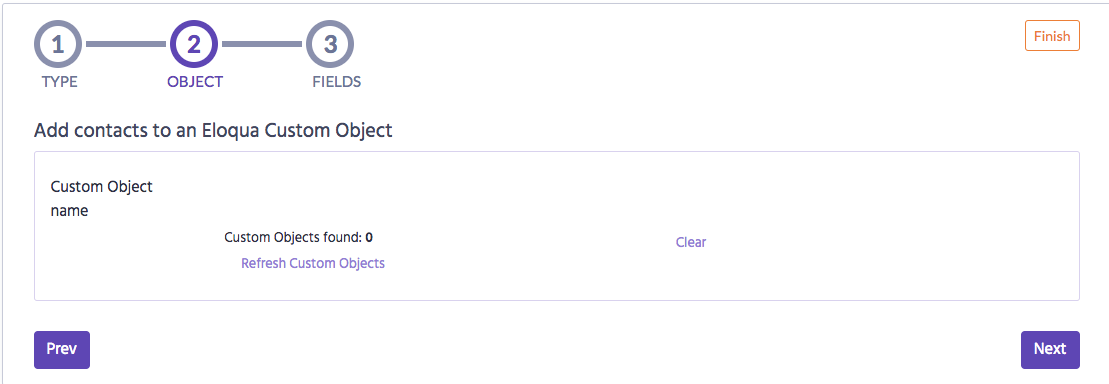Click the OBJECT step label
This screenshot has height=384, width=1109.
[x=194, y=82]
